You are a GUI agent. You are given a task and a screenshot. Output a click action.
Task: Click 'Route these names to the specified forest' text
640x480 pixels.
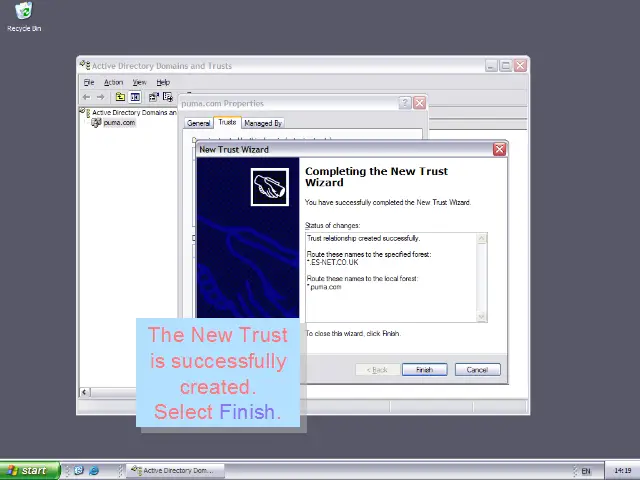tap(369, 254)
